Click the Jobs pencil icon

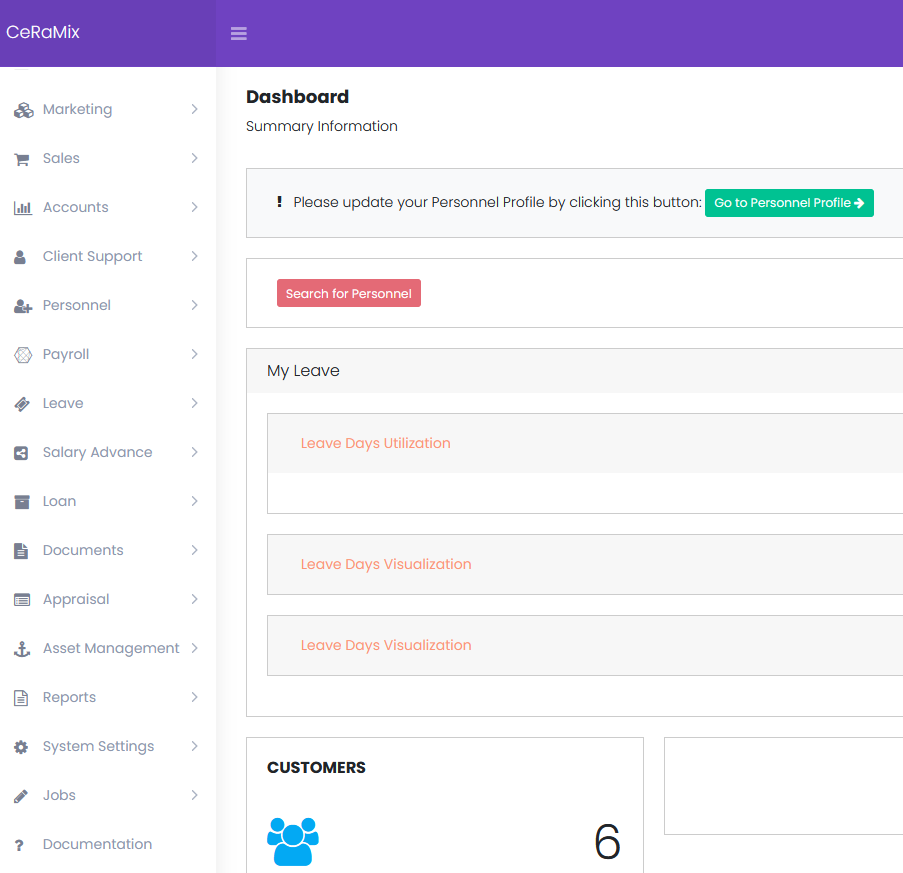(21, 796)
